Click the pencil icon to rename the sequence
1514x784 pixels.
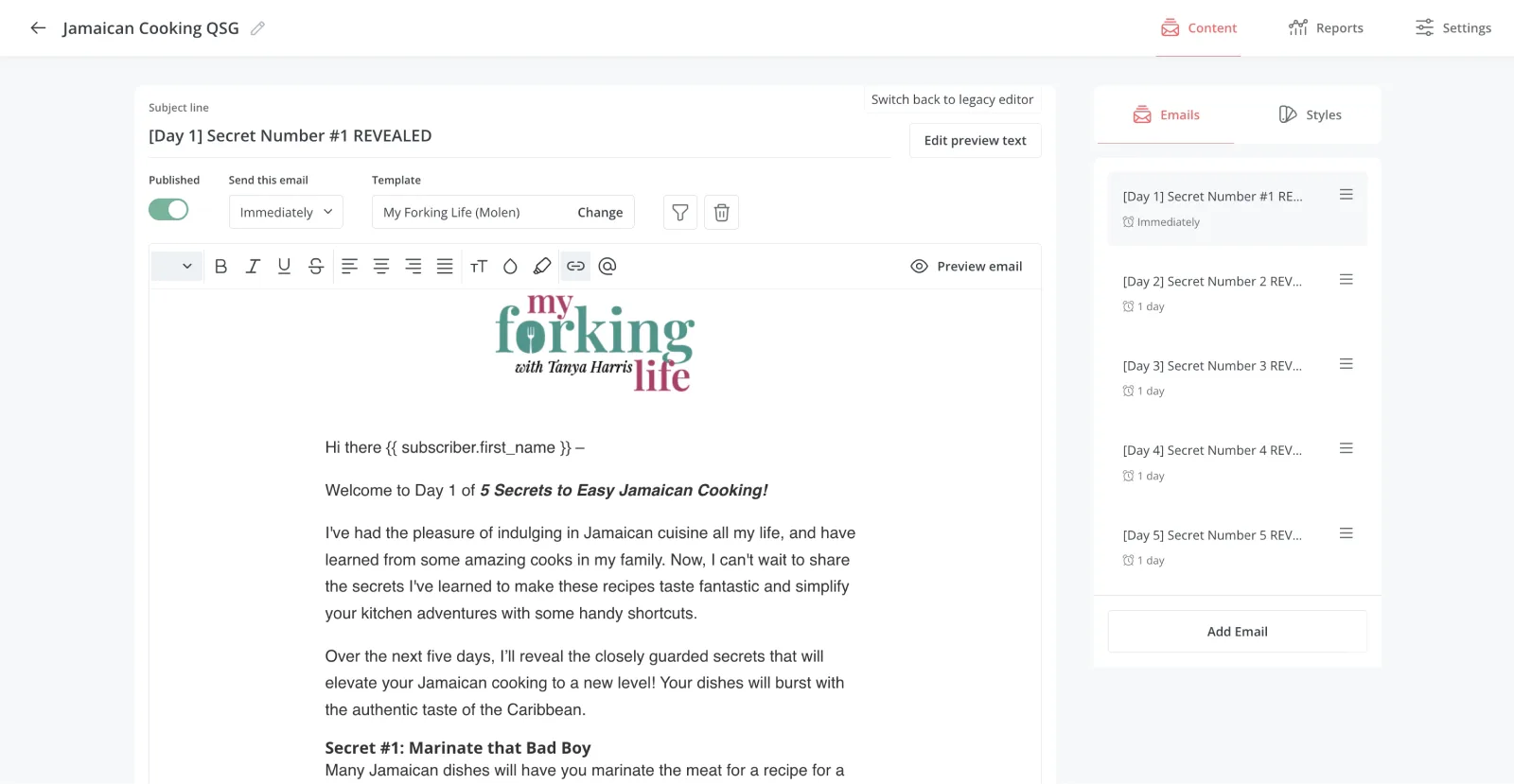pyautogui.click(x=257, y=28)
